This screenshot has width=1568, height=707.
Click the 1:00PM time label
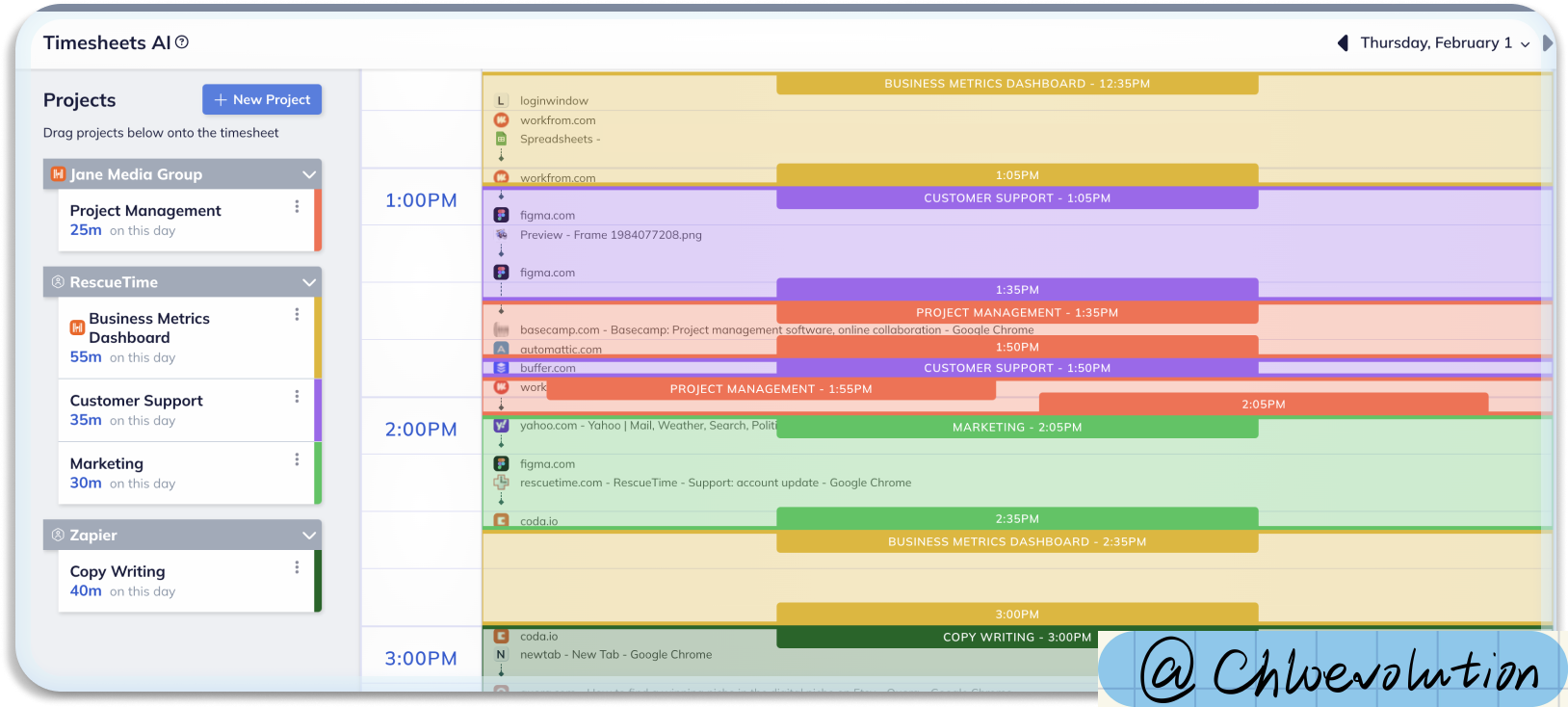pyautogui.click(x=421, y=200)
